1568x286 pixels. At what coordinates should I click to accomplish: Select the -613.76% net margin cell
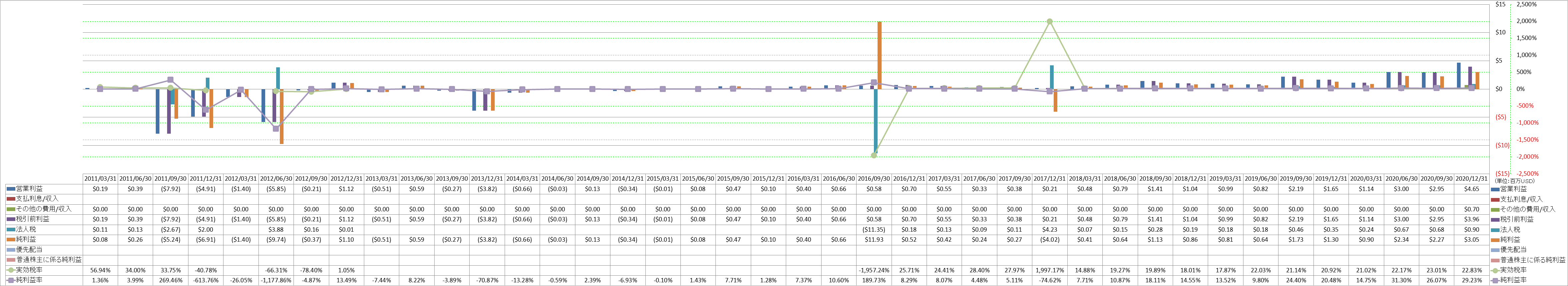[206, 281]
